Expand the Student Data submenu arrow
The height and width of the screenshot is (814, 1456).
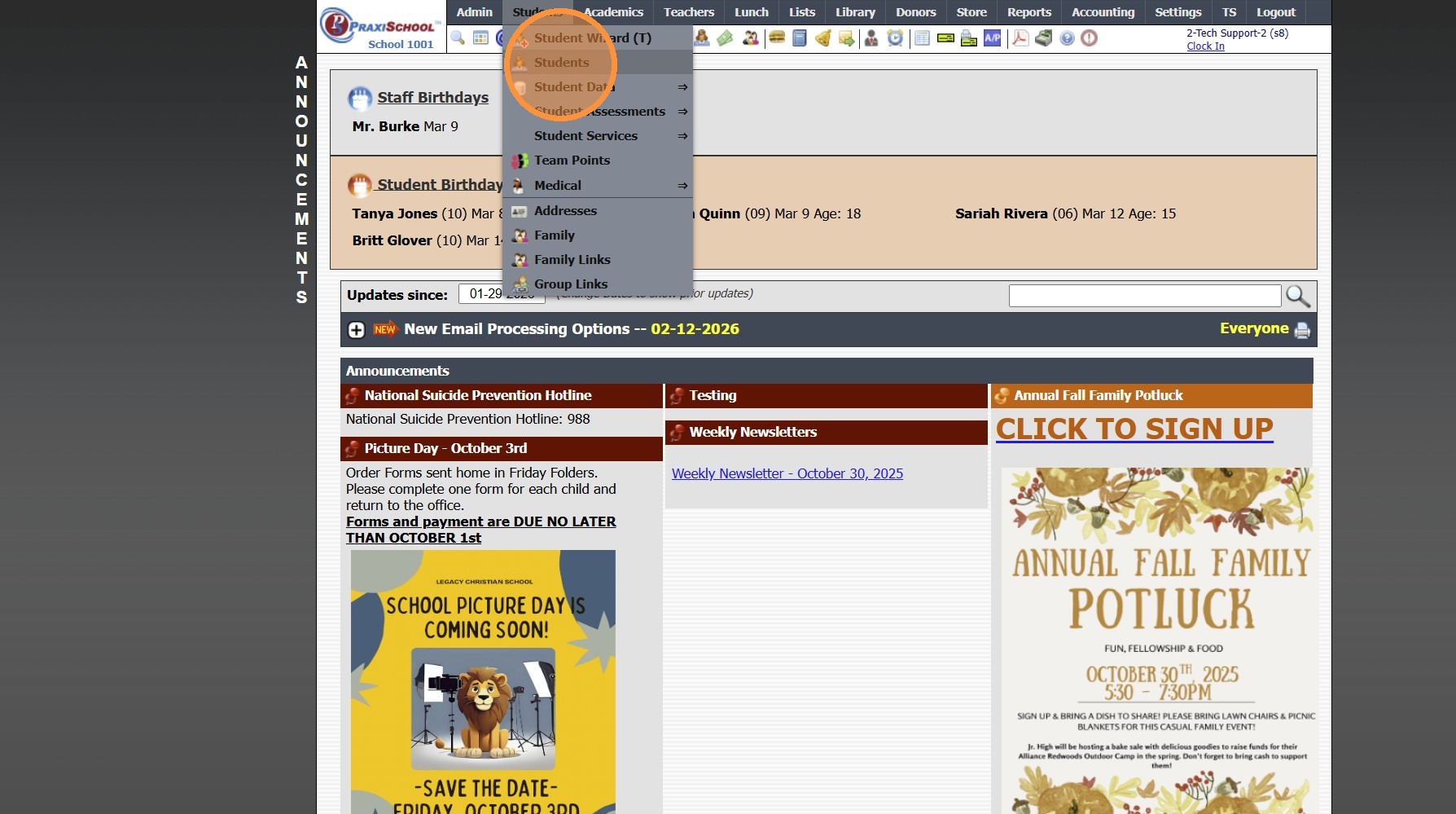[x=682, y=87]
